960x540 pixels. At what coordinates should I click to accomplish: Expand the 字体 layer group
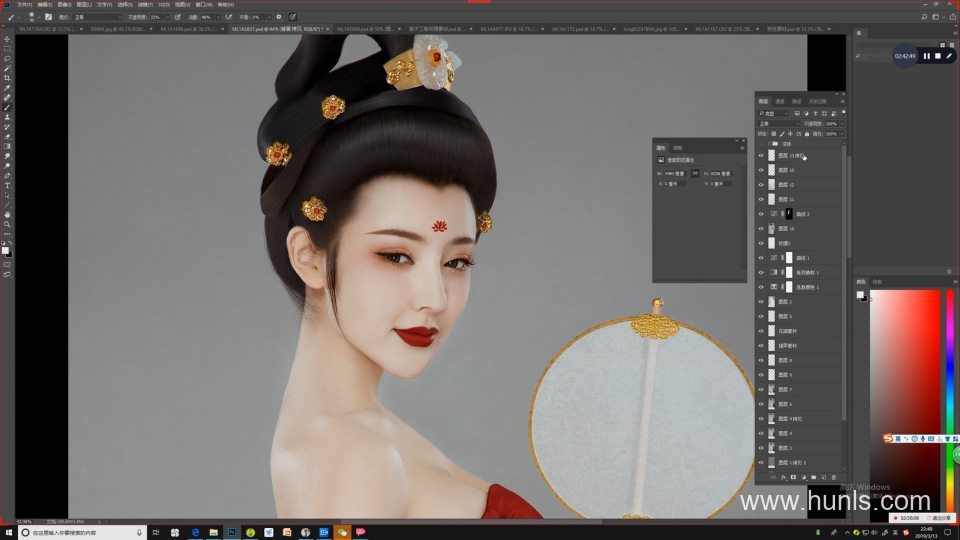pos(769,144)
